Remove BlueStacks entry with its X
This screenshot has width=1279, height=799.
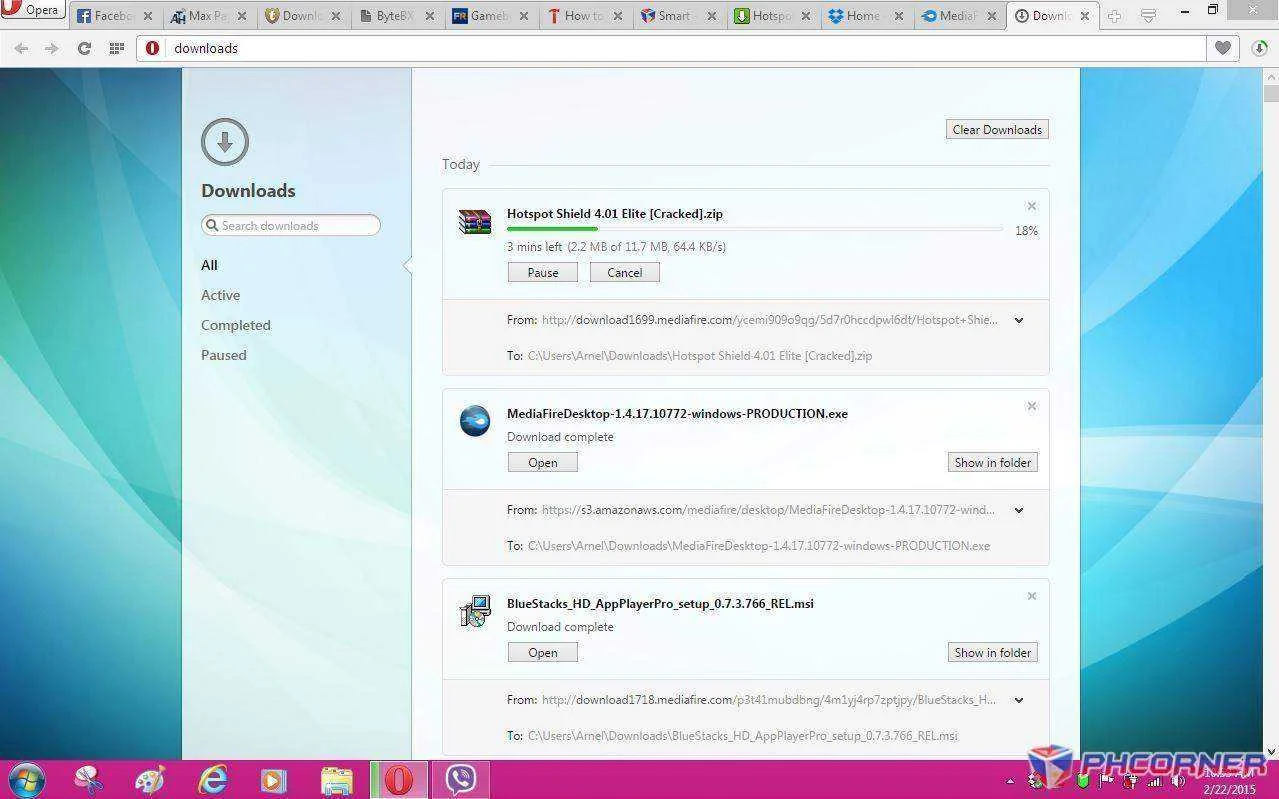tap(1031, 596)
